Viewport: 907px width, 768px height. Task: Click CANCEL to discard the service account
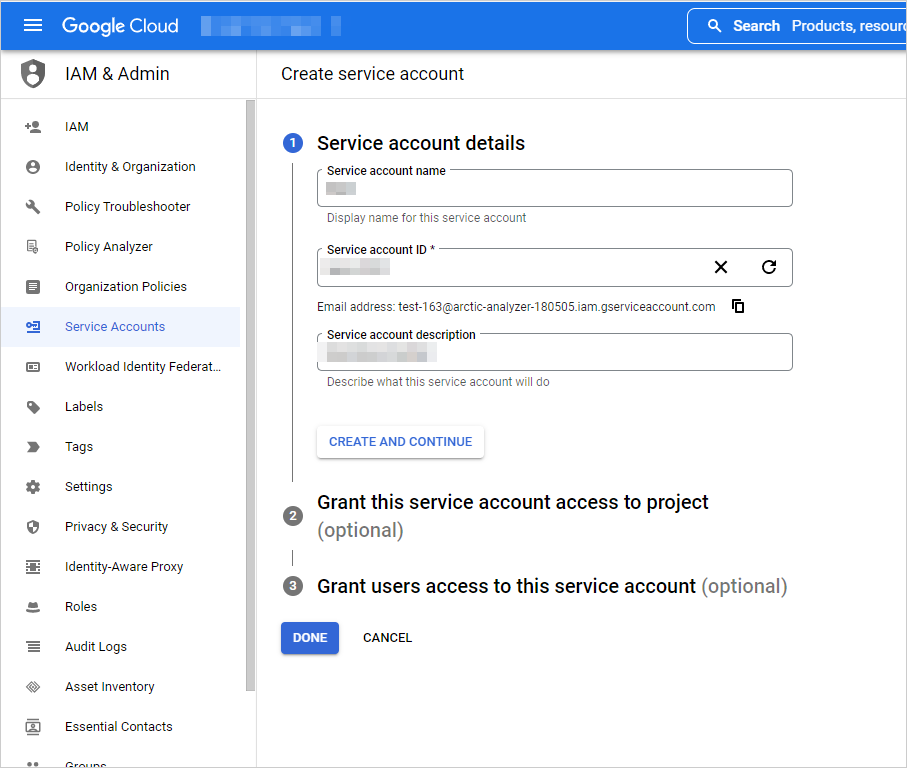(387, 637)
